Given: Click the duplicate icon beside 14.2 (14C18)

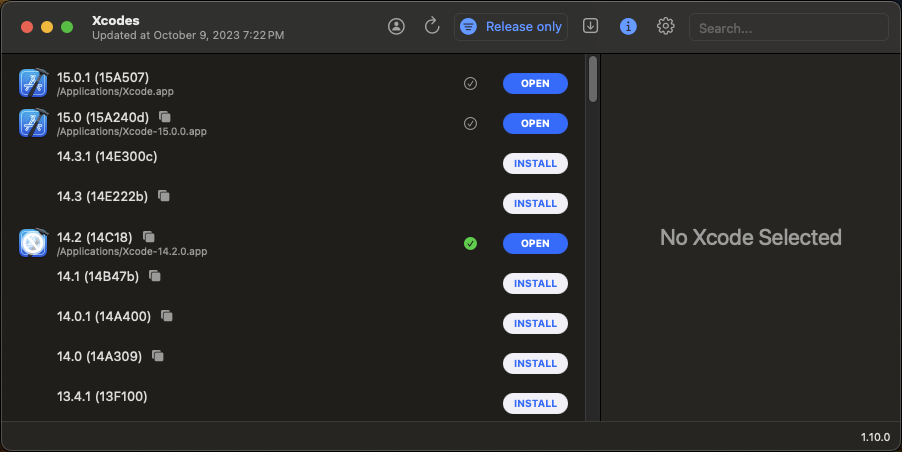Looking at the screenshot, I should pyautogui.click(x=149, y=236).
